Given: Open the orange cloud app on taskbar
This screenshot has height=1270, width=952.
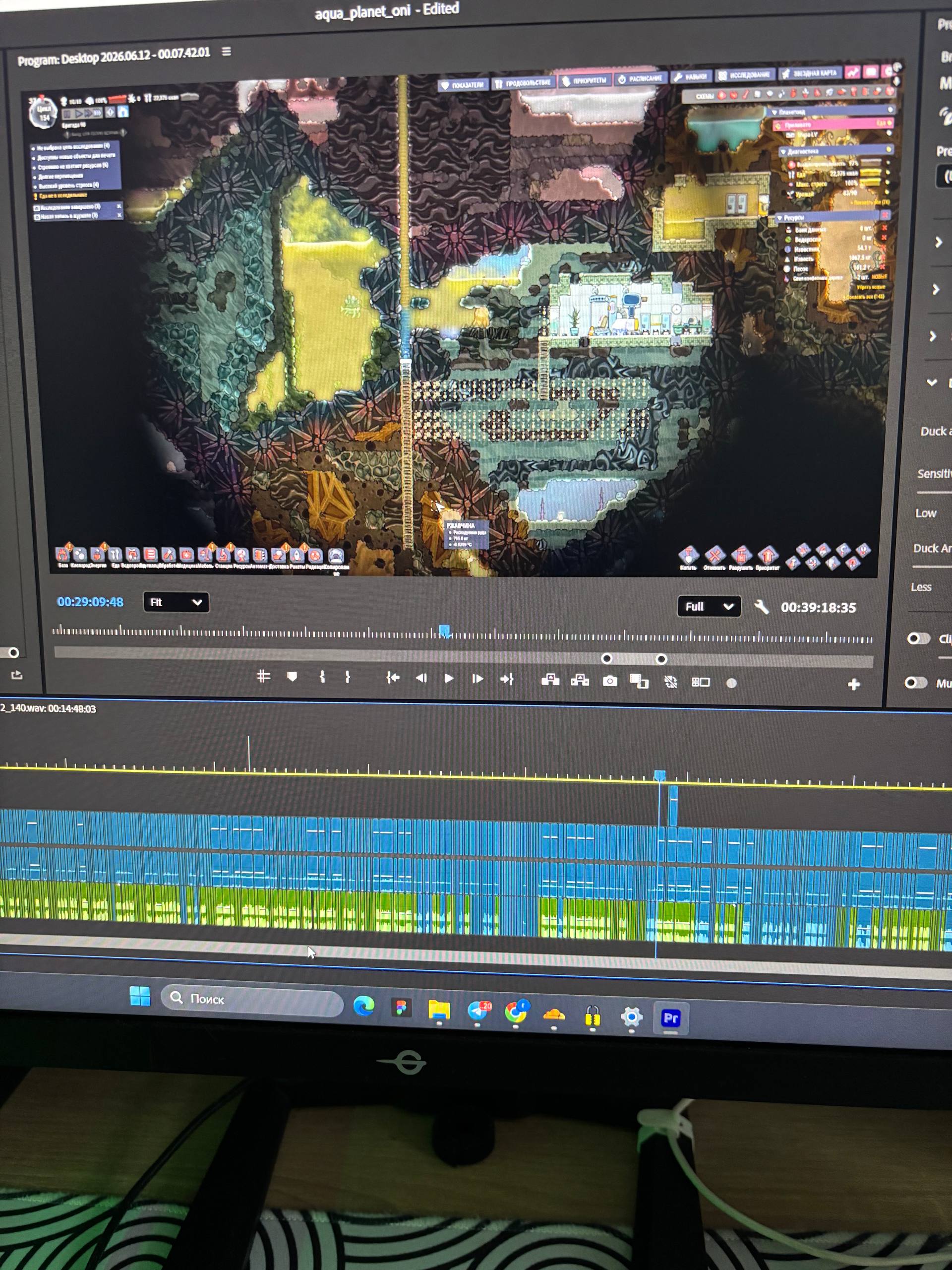Looking at the screenshot, I should click(x=554, y=1015).
